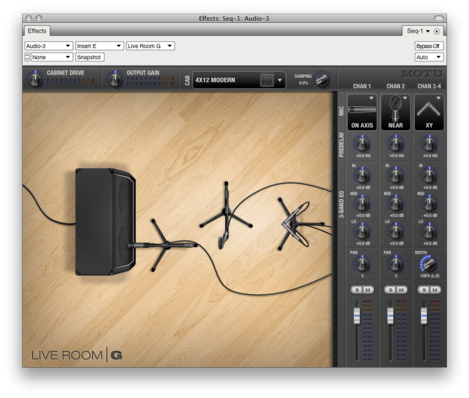Click the round arrow icon beside Seq-1
The width and height of the screenshot is (469, 398).
(x=436, y=31)
